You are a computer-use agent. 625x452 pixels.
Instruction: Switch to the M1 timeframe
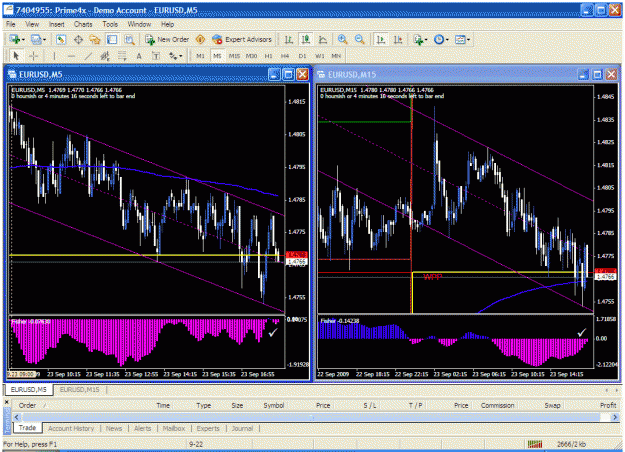pos(200,56)
